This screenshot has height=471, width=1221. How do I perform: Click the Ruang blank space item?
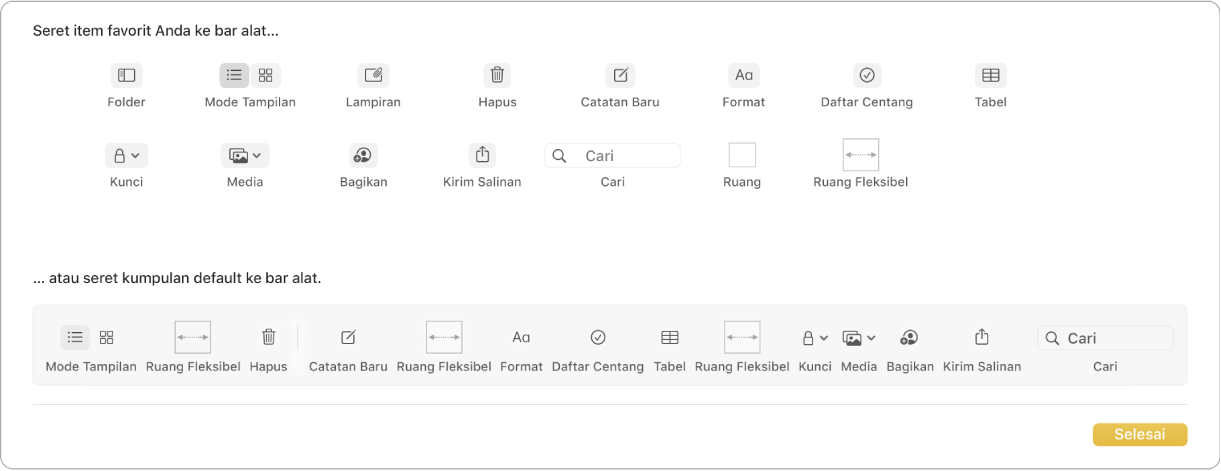click(x=742, y=155)
